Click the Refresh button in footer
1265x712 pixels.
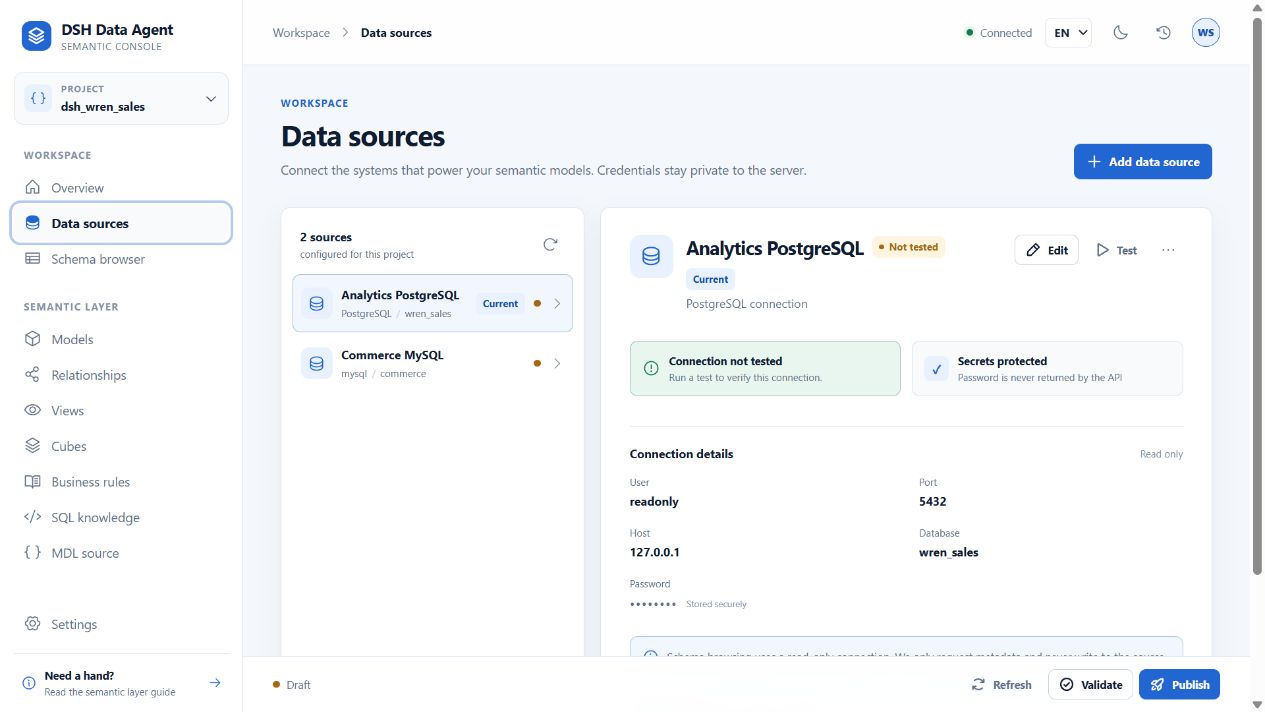[x=1002, y=685]
